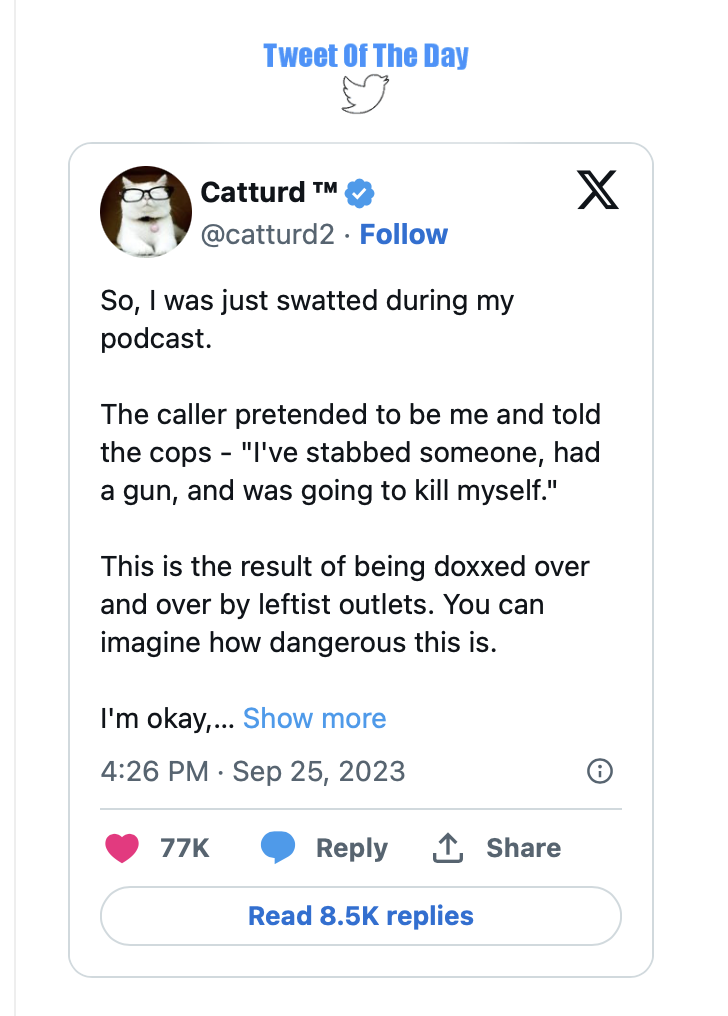This screenshot has height=1016, width=728.
Task: Click the tweet text about being swatted
Action: pos(307,319)
